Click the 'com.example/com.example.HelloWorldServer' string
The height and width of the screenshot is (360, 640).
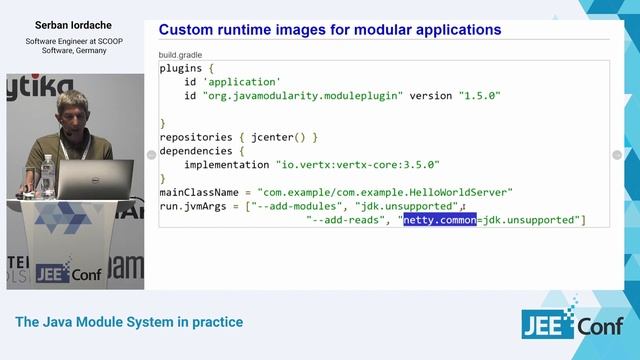point(385,192)
